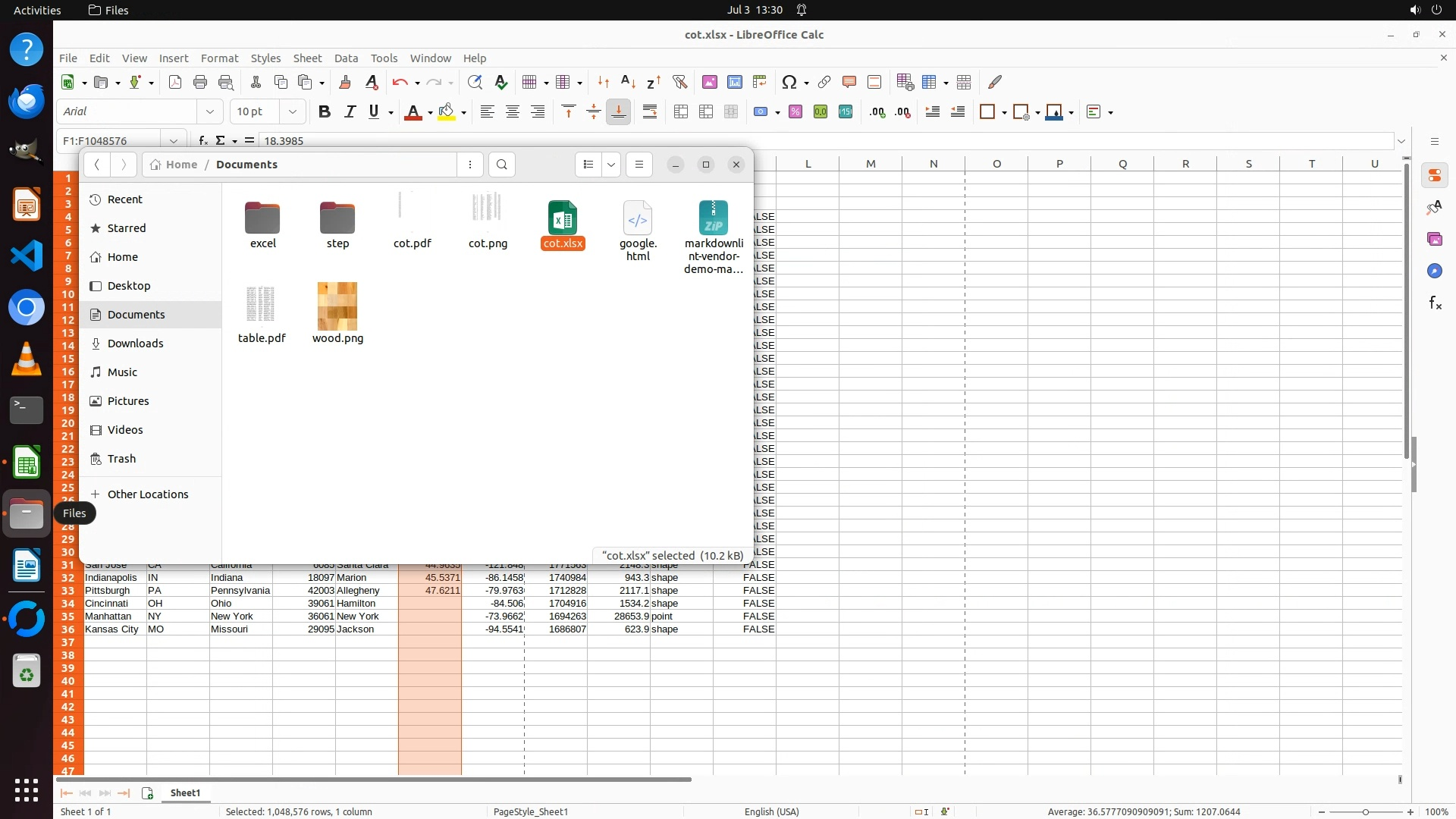Go to Downloads in Files sidebar
Viewport: 1456px width, 819px height.
[135, 344]
